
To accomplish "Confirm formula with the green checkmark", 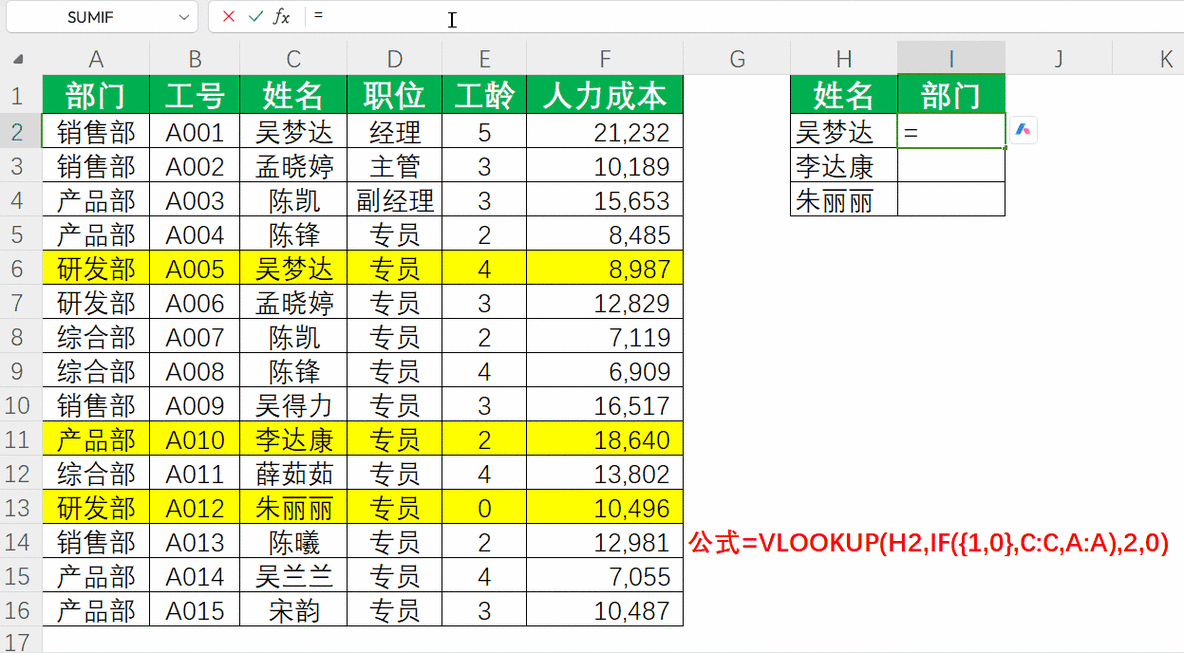I will [x=255, y=16].
